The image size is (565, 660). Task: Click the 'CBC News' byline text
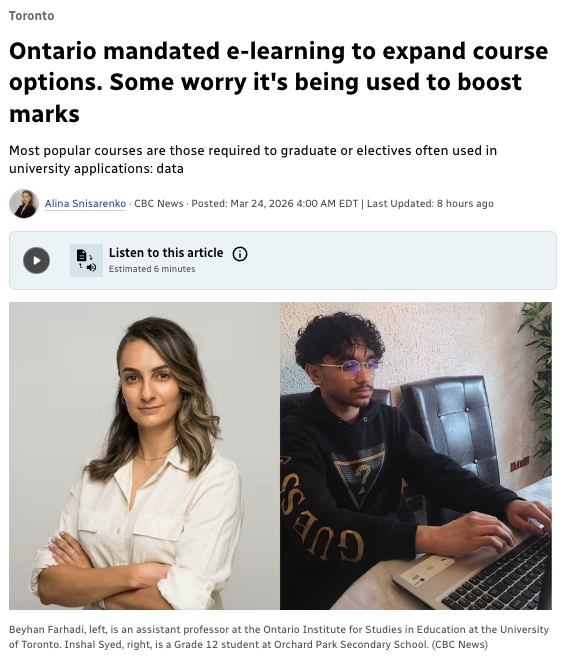[159, 204]
